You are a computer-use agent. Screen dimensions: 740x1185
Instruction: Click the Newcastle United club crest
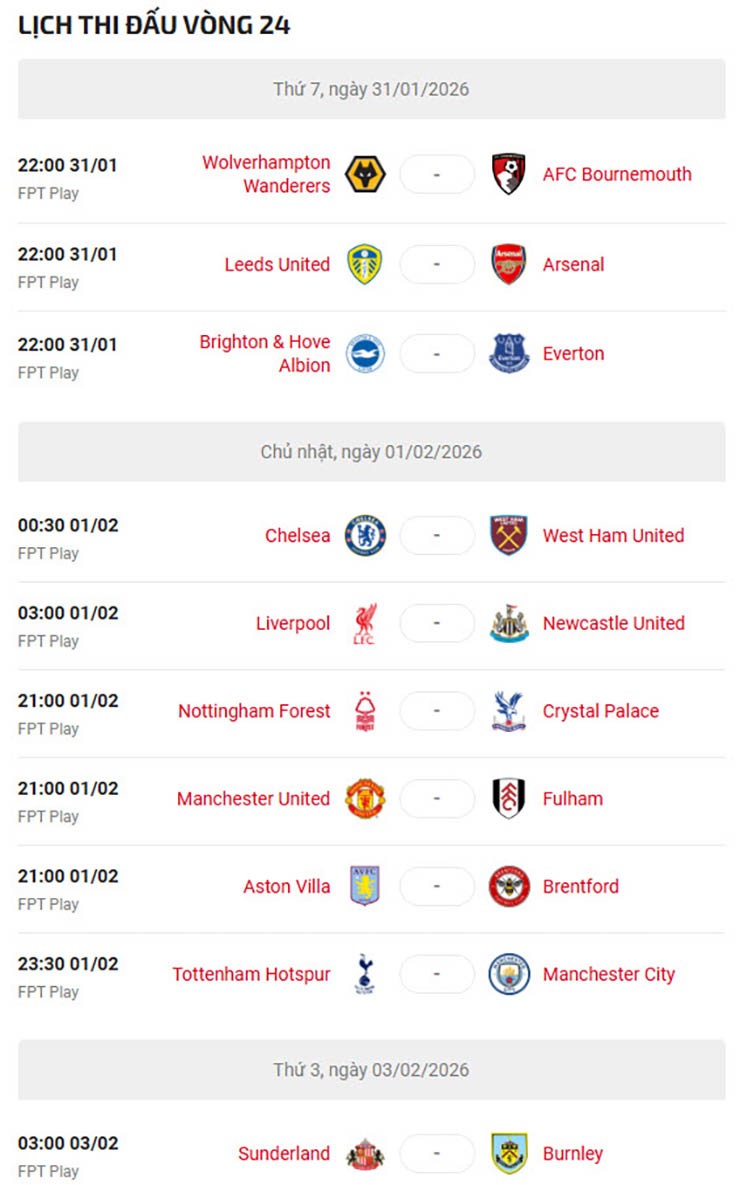pos(509,624)
